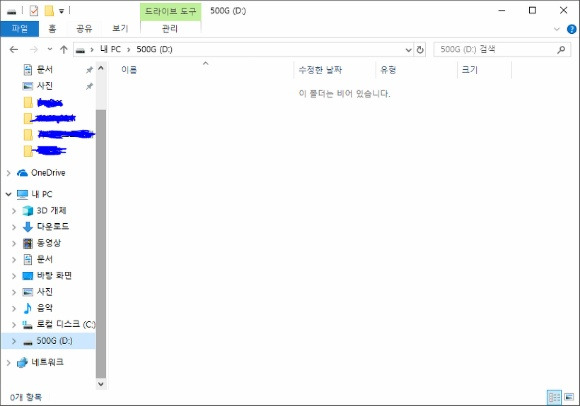Collapse the 내 PC tree node
Screen dimensions: 580x406
9,194
